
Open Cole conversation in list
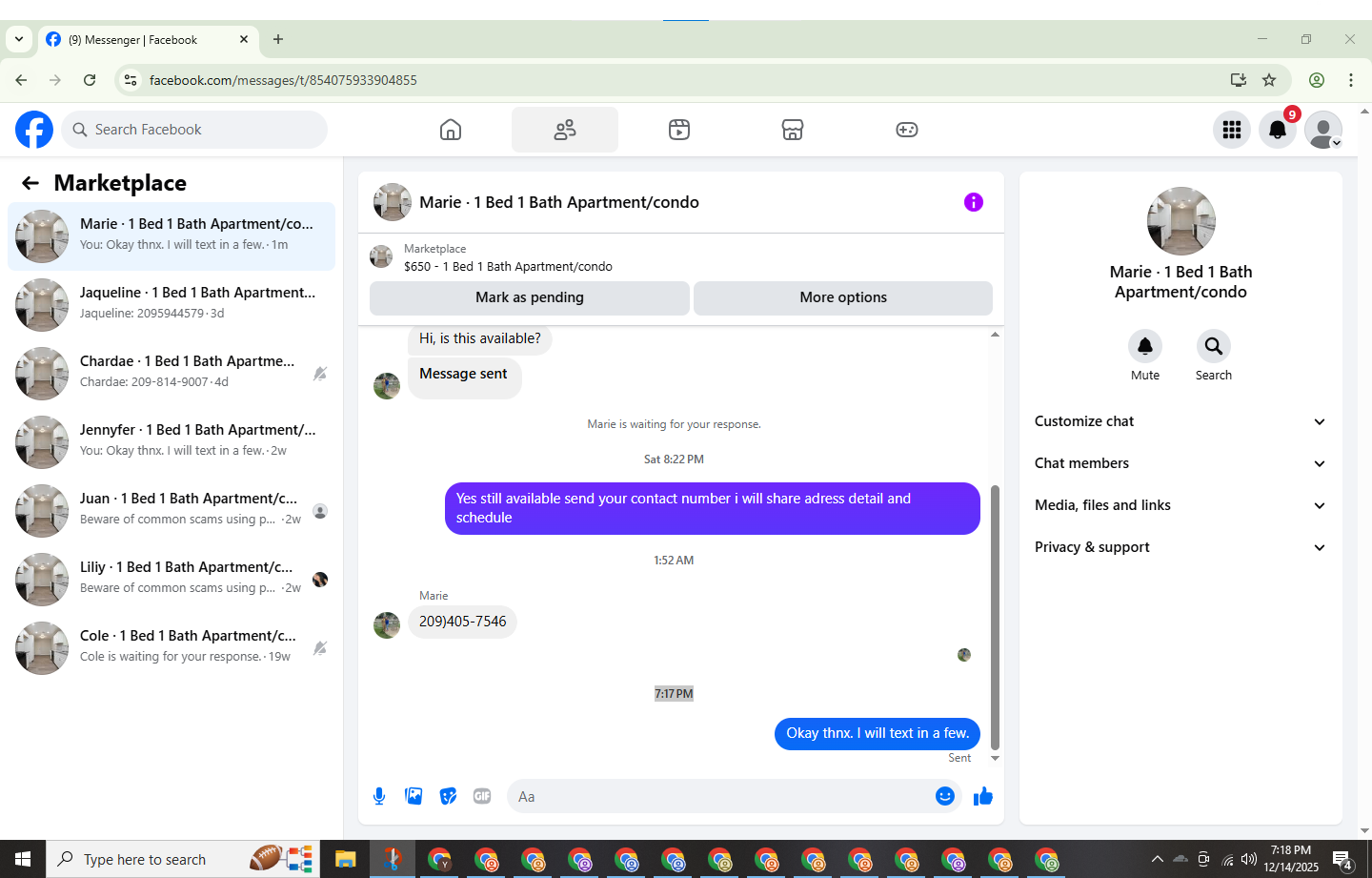pos(171,647)
